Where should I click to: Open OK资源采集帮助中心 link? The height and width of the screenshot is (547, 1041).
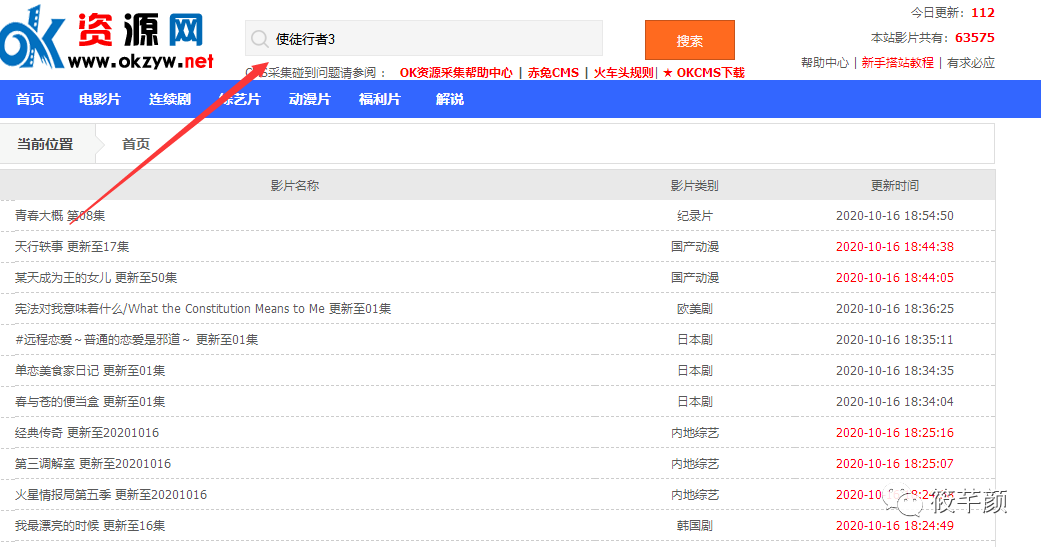[x=456, y=73]
